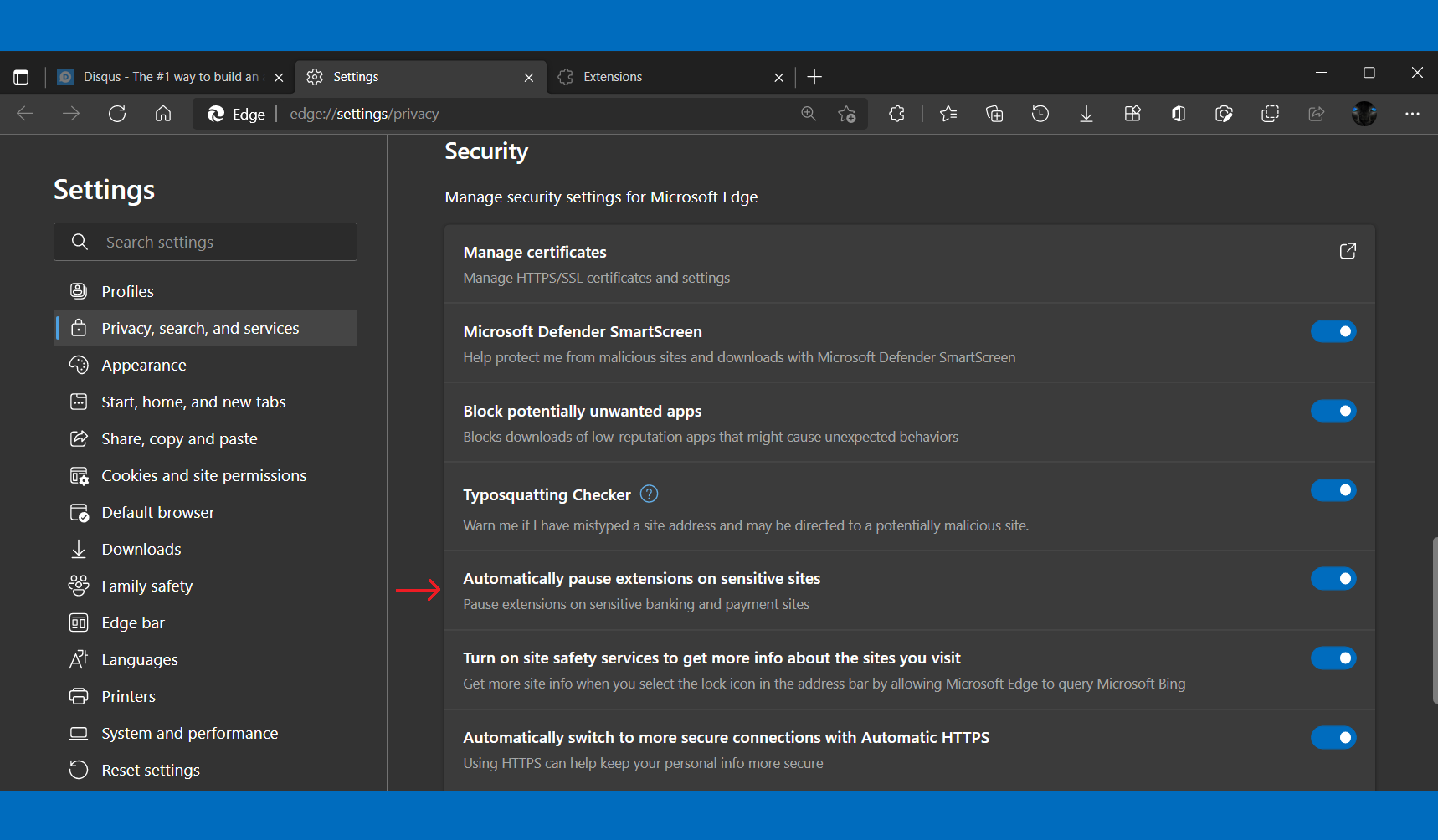Select Printers settings
This screenshot has width=1438, height=840.
pyautogui.click(x=205, y=696)
